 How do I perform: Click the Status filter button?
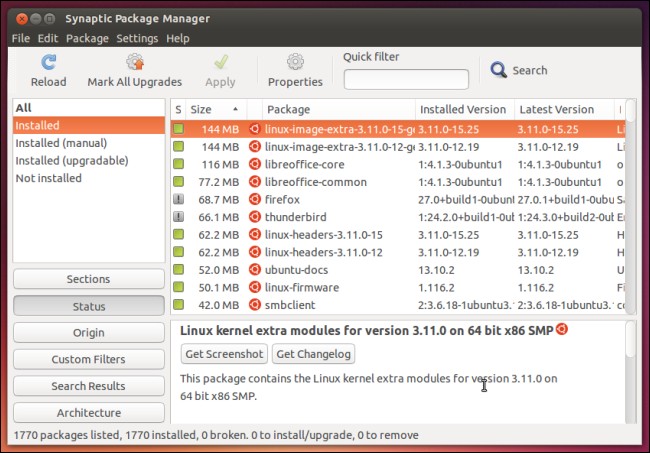pos(89,306)
